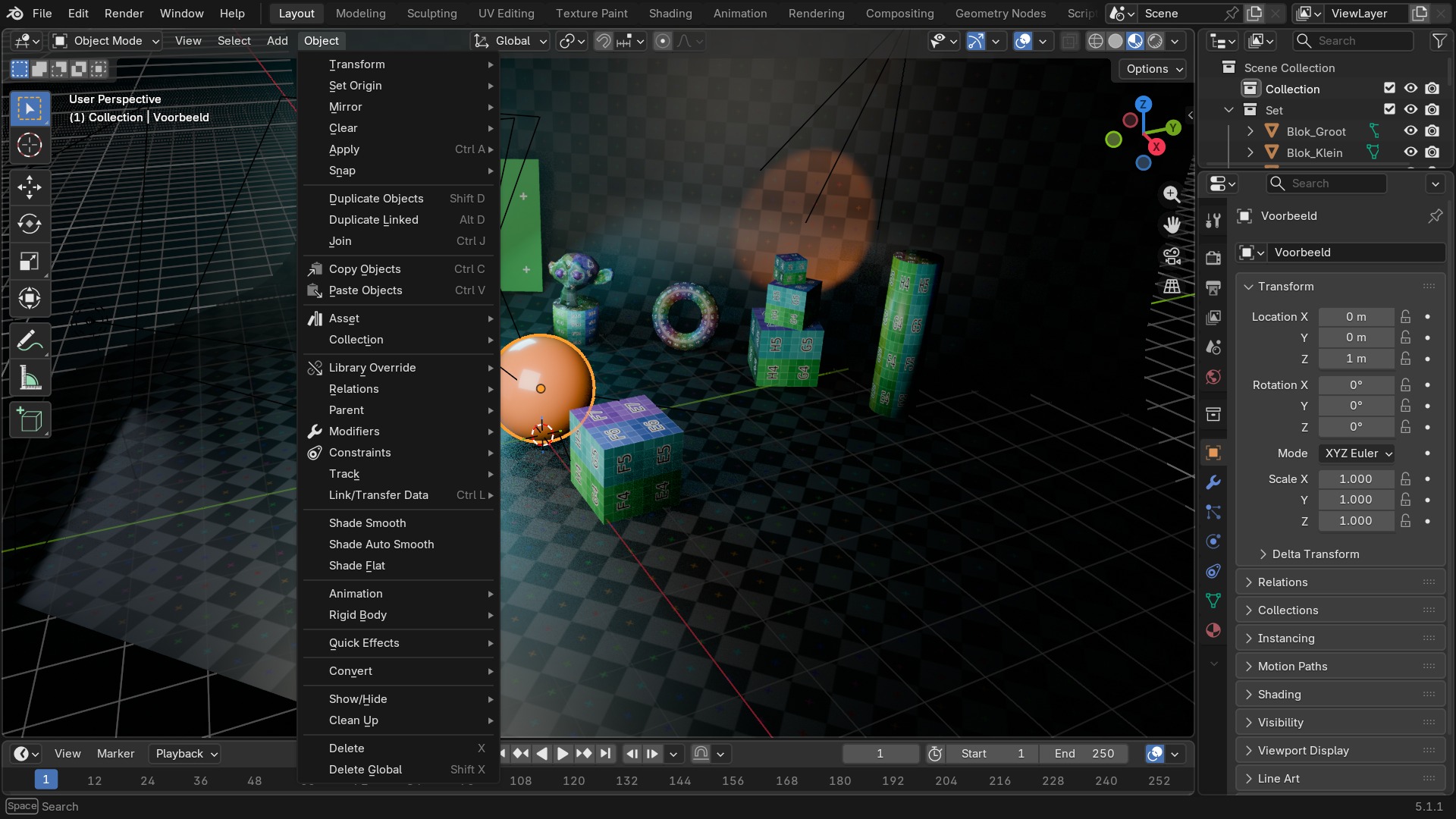Open the Modifiers wrench properties tab
The height and width of the screenshot is (819, 1456).
pos(1213,482)
